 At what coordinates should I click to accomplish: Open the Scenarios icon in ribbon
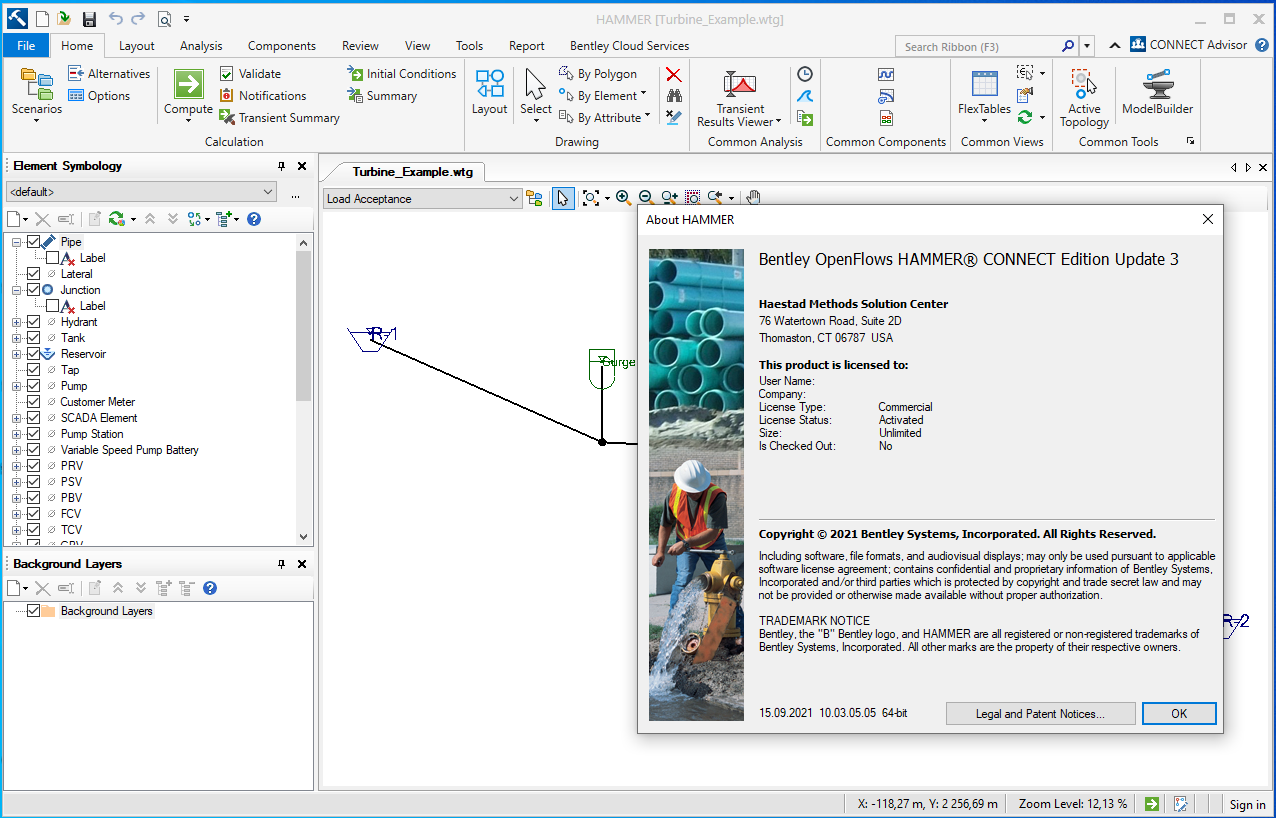click(36, 85)
